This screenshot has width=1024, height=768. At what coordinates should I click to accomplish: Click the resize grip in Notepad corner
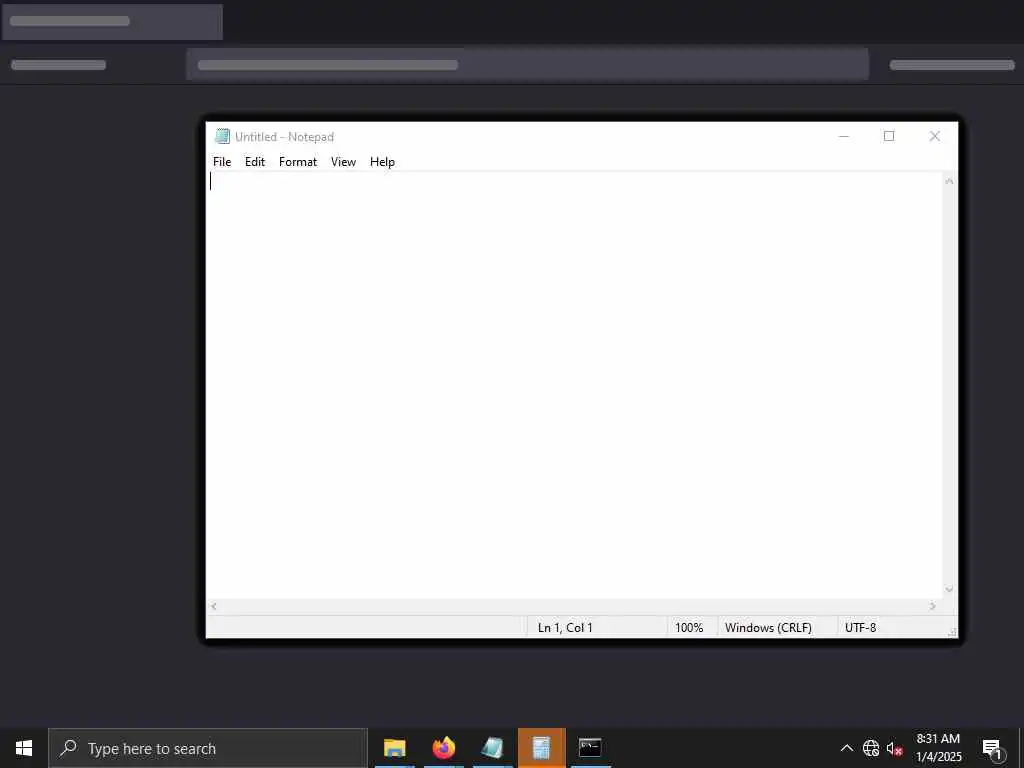(x=952, y=632)
